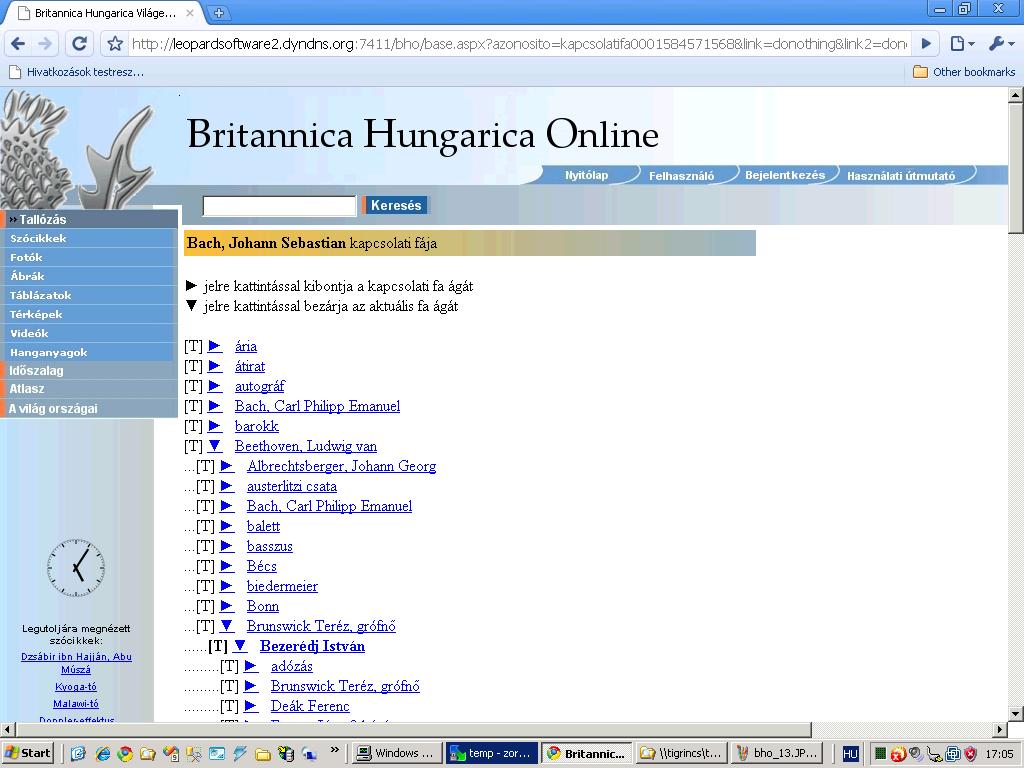
Task: Click the Keresés search button
Action: coord(396,205)
